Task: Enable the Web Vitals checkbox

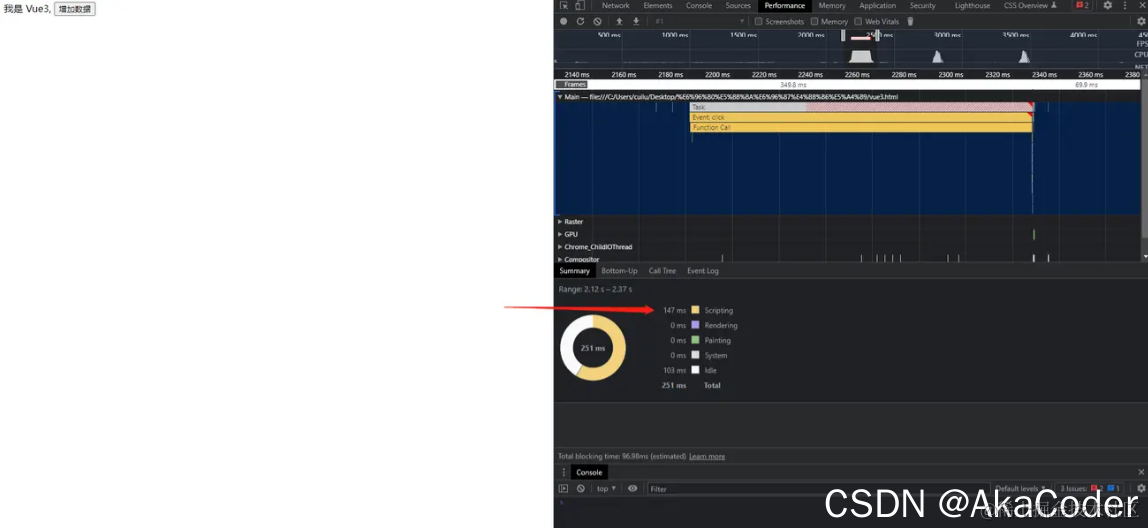Action: (x=858, y=21)
